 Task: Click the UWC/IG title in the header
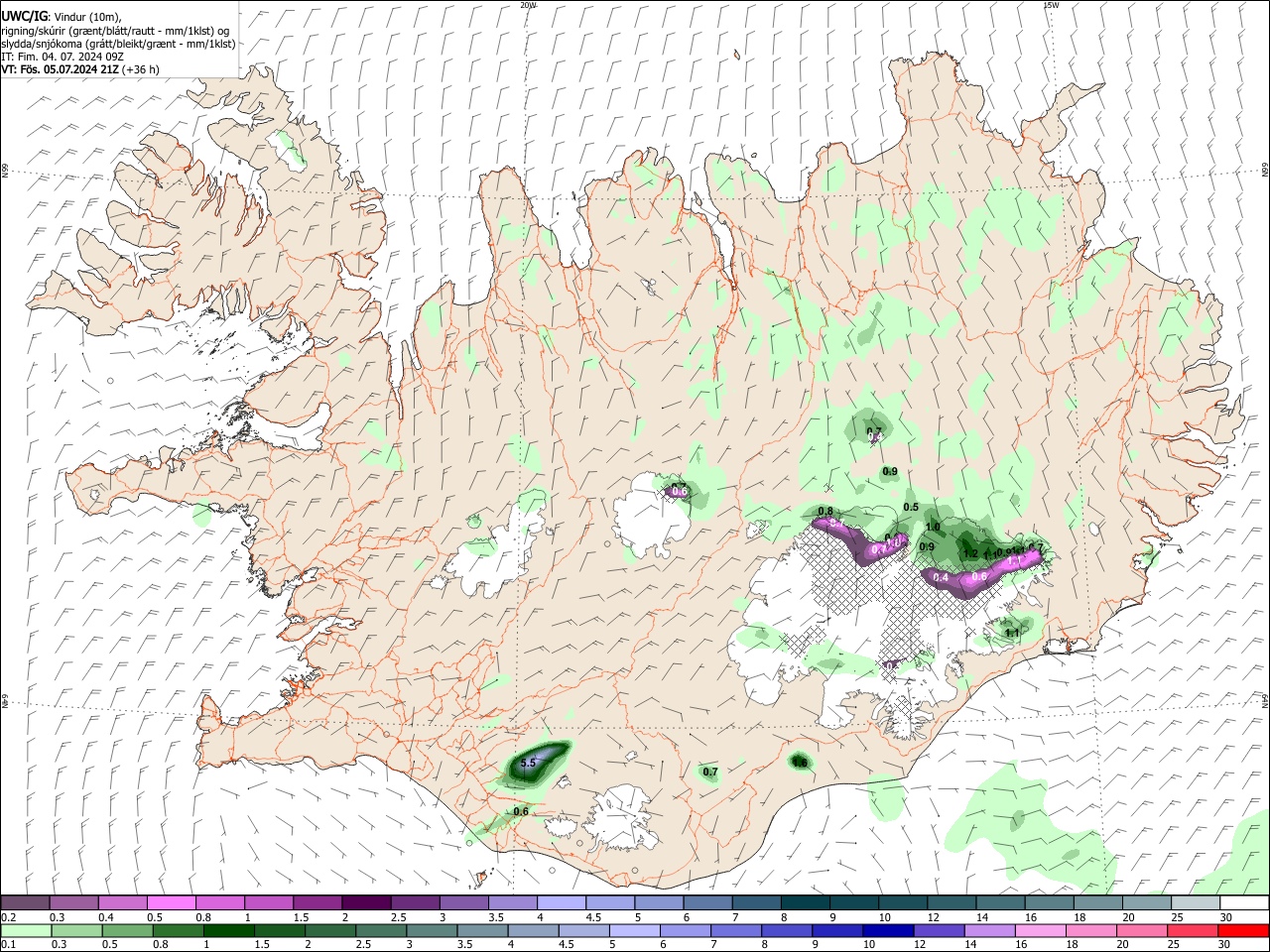coord(23,16)
